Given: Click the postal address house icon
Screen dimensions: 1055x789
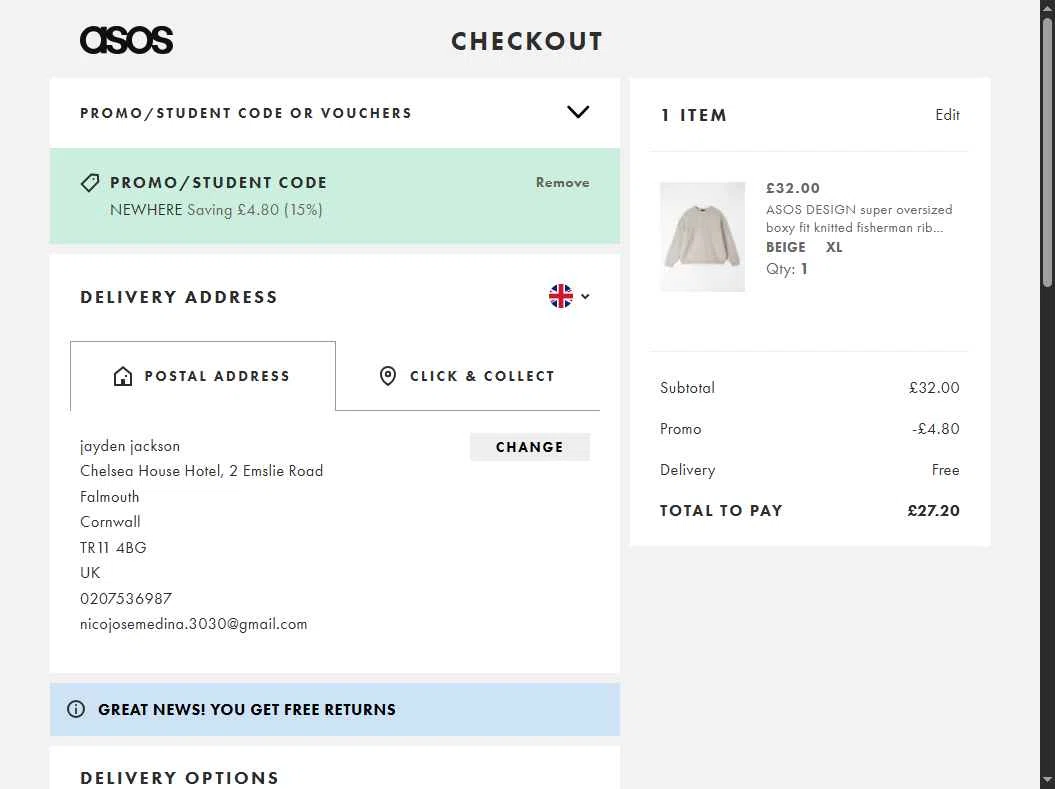Looking at the screenshot, I should tap(123, 376).
